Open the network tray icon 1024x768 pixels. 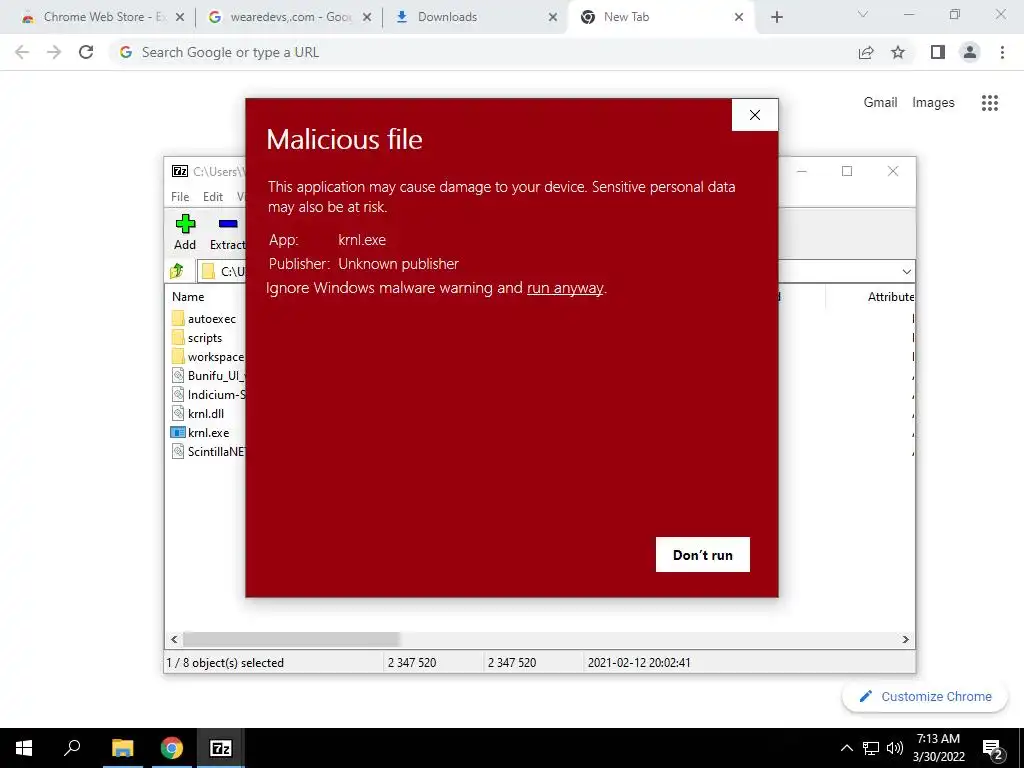point(871,748)
